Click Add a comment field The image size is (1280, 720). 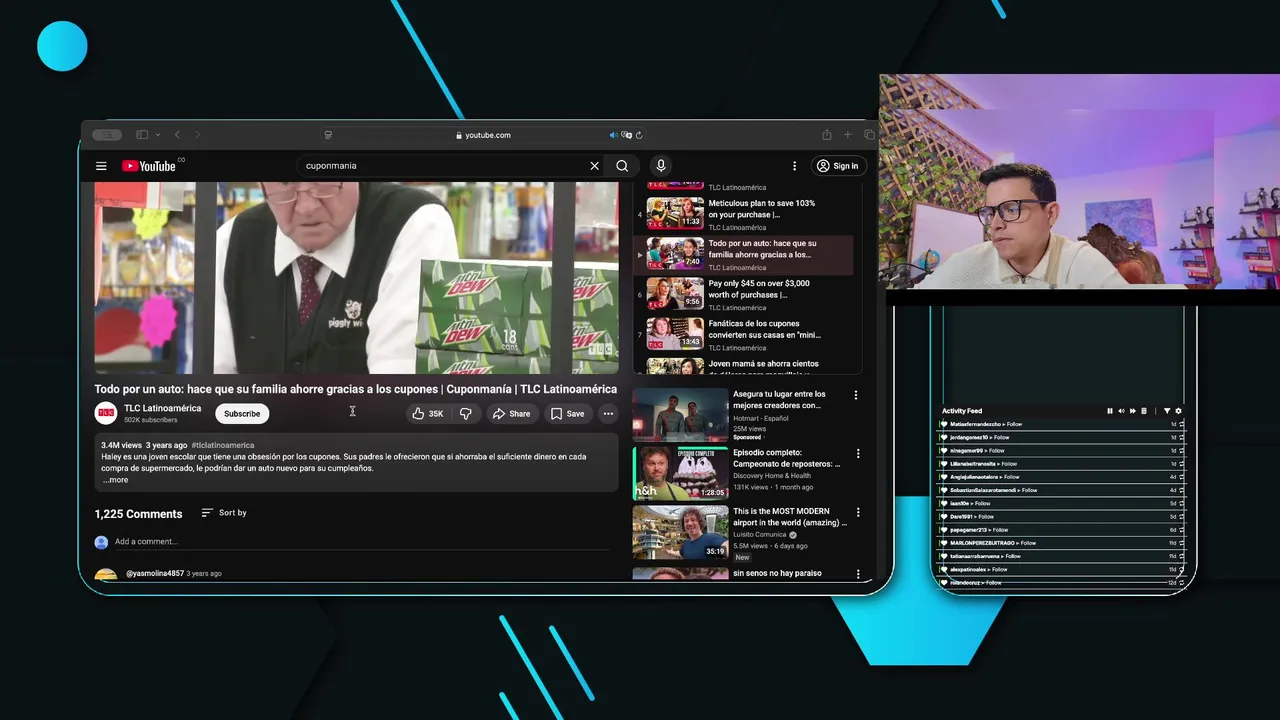point(364,542)
